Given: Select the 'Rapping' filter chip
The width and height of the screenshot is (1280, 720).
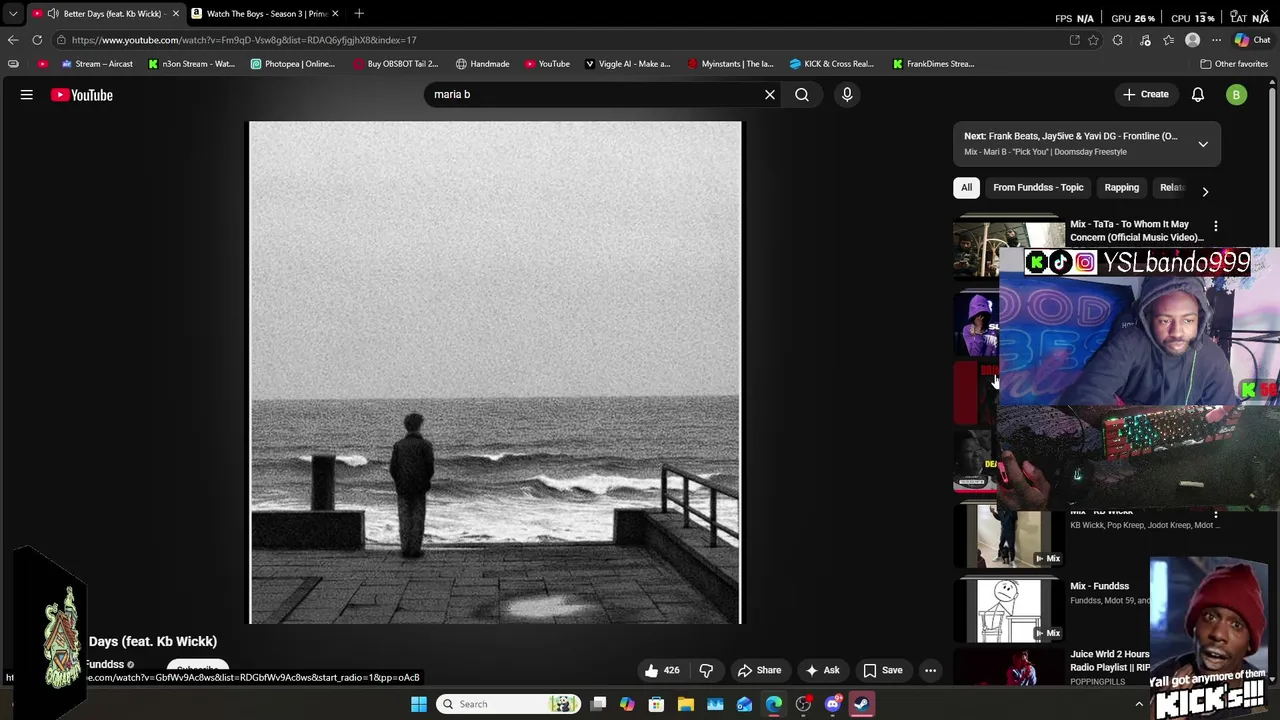Looking at the screenshot, I should coord(1121,187).
